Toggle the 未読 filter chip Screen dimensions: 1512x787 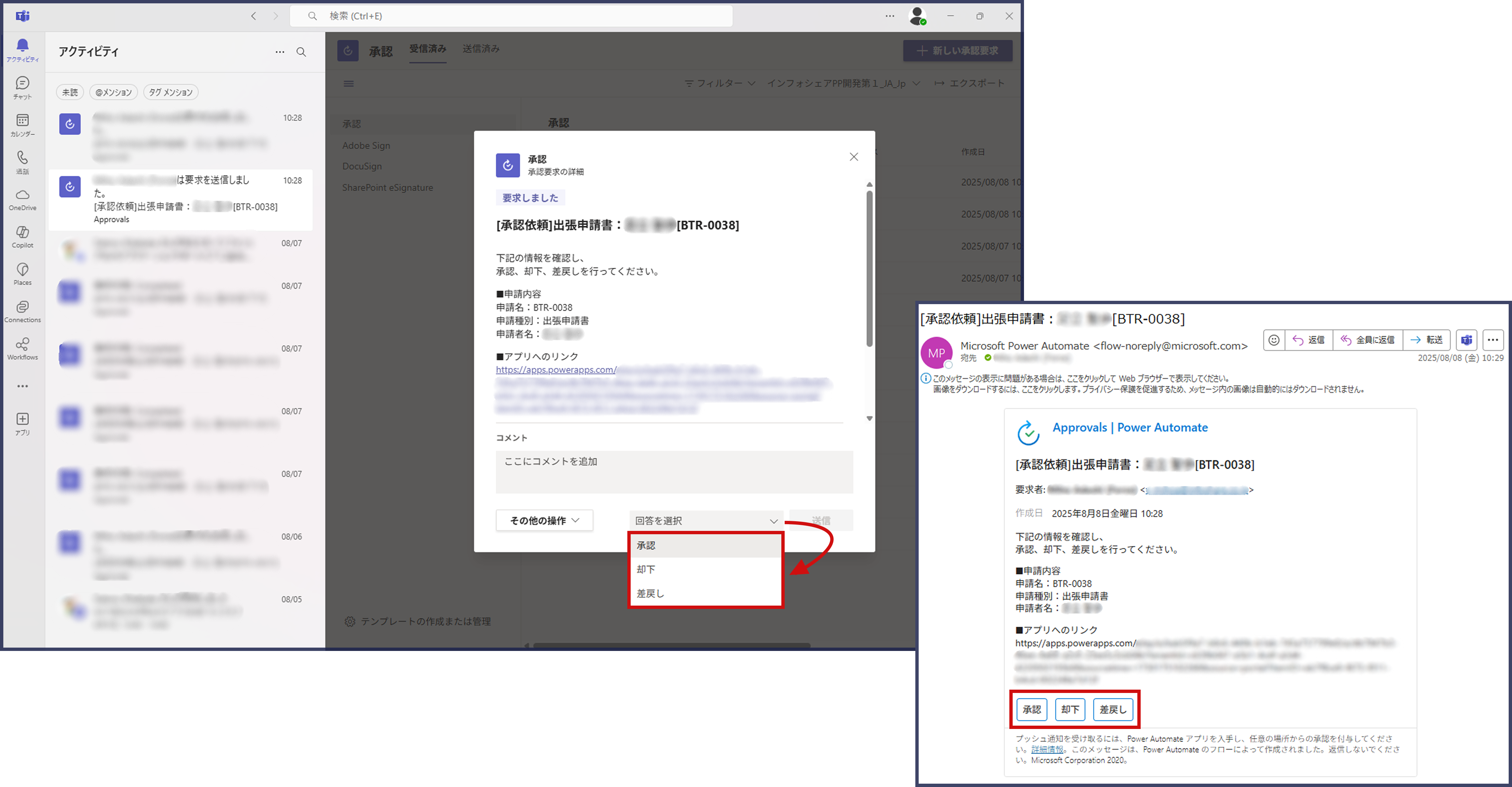[70, 92]
